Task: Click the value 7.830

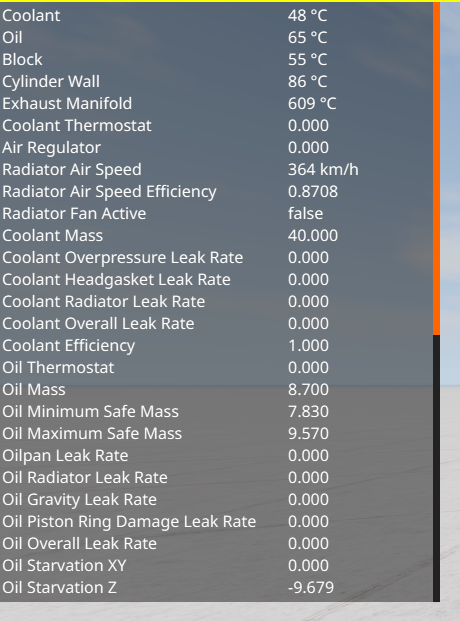Action: [308, 411]
